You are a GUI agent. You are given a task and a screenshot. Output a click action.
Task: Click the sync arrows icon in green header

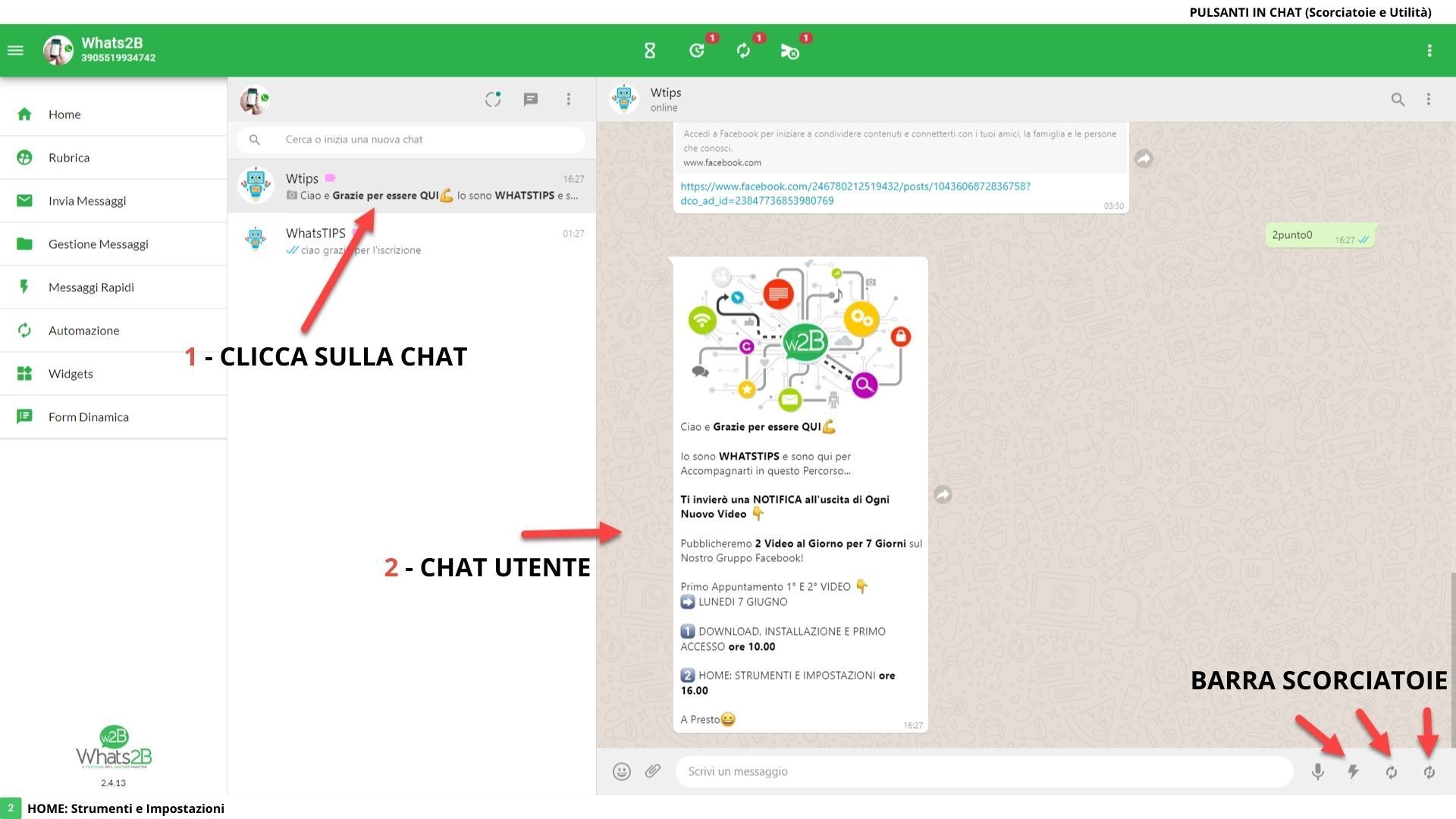pos(743,51)
